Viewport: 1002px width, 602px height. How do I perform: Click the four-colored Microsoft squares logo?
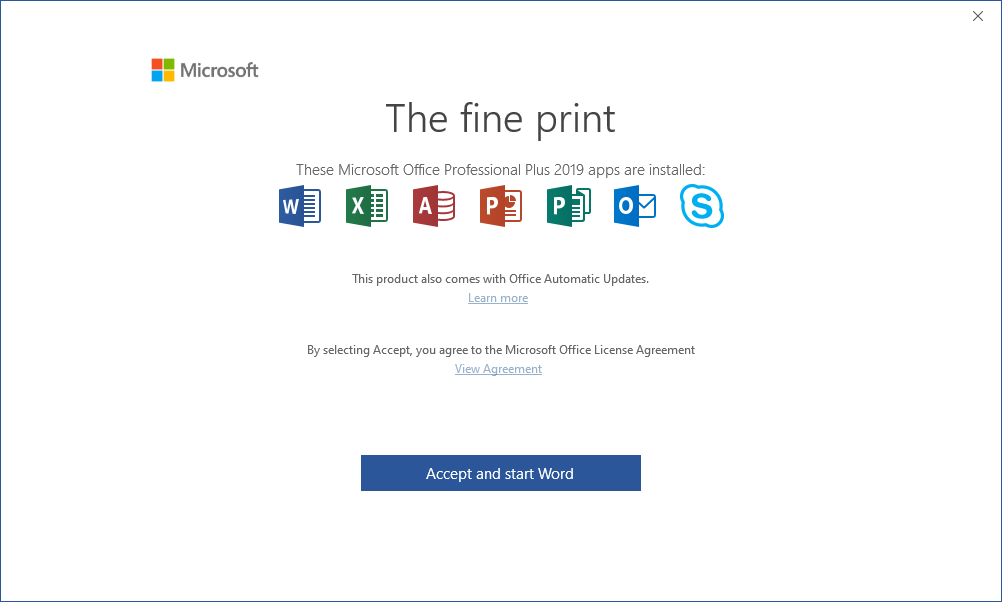click(162, 70)
